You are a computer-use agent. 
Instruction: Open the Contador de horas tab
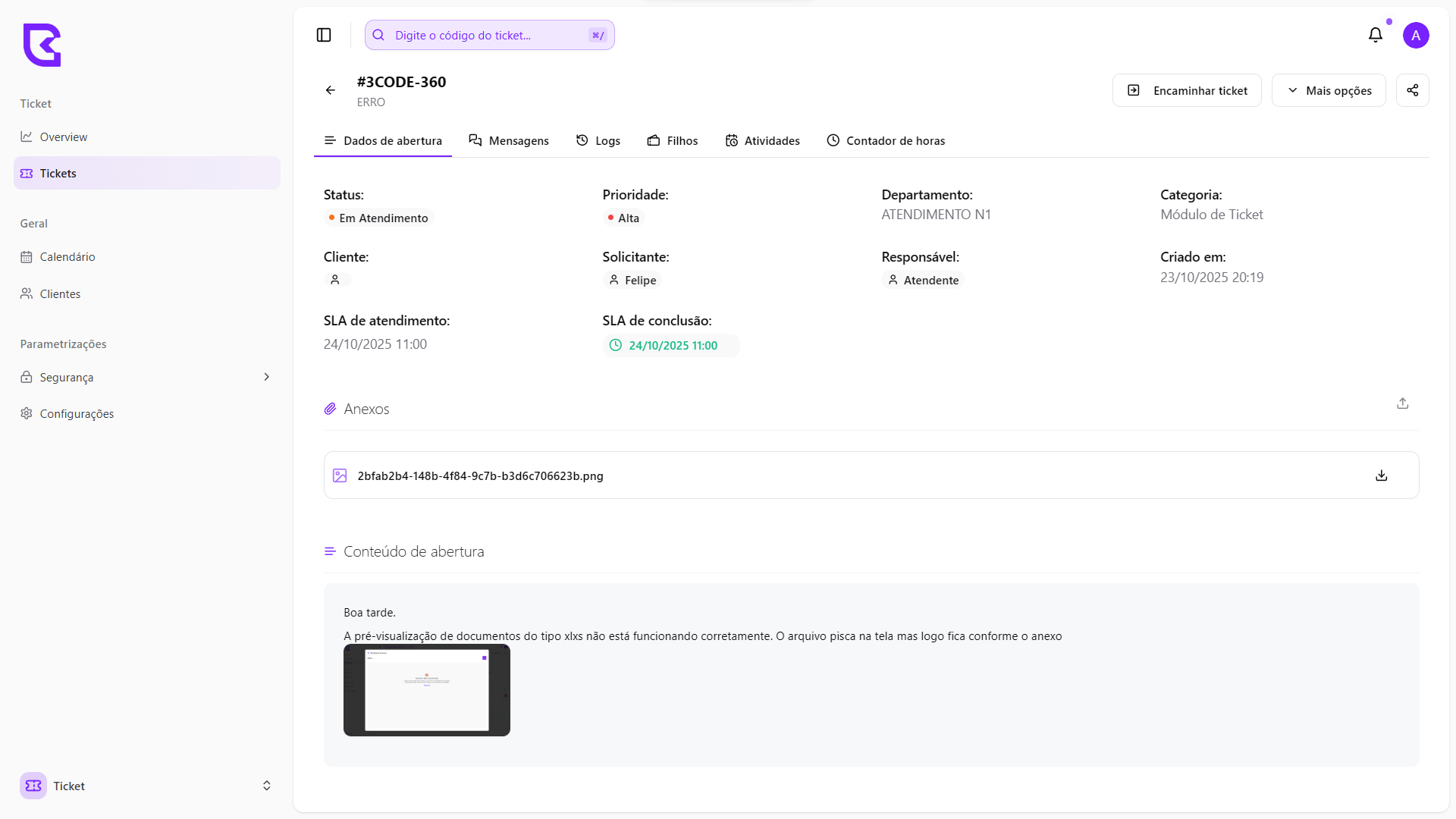coord(886,141)
